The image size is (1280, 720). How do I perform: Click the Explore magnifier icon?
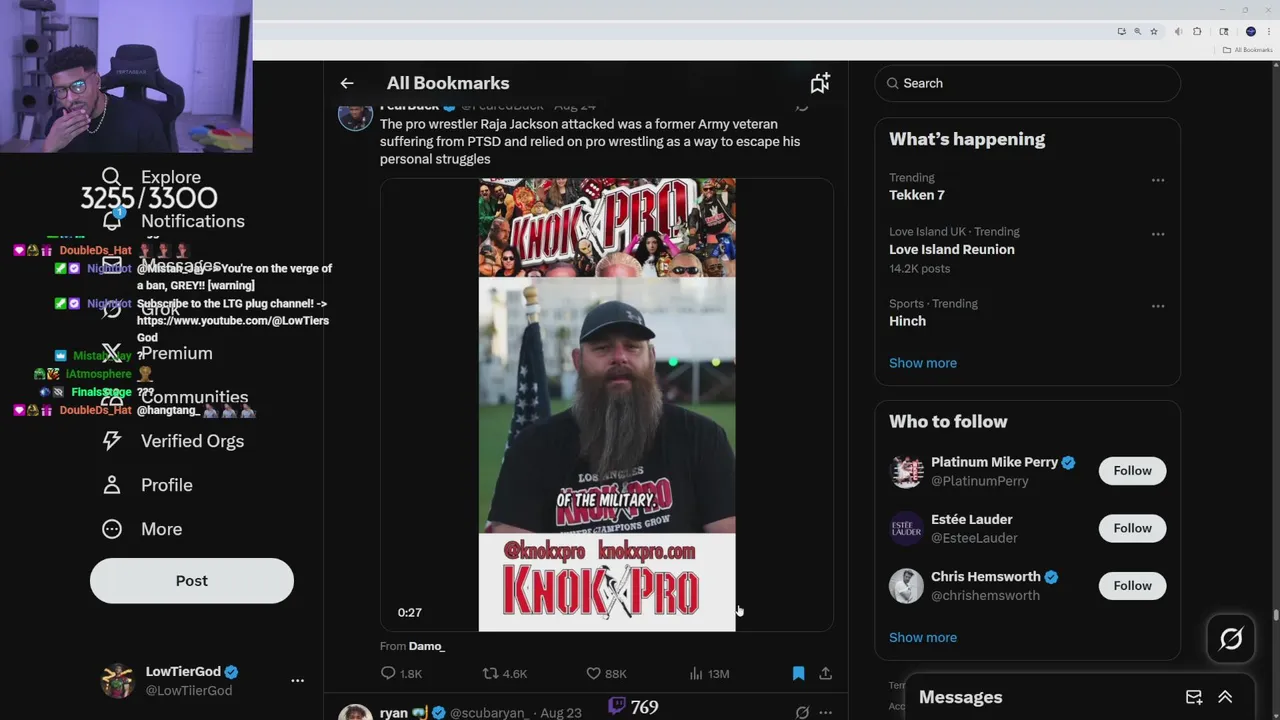(x=112, y=177)
